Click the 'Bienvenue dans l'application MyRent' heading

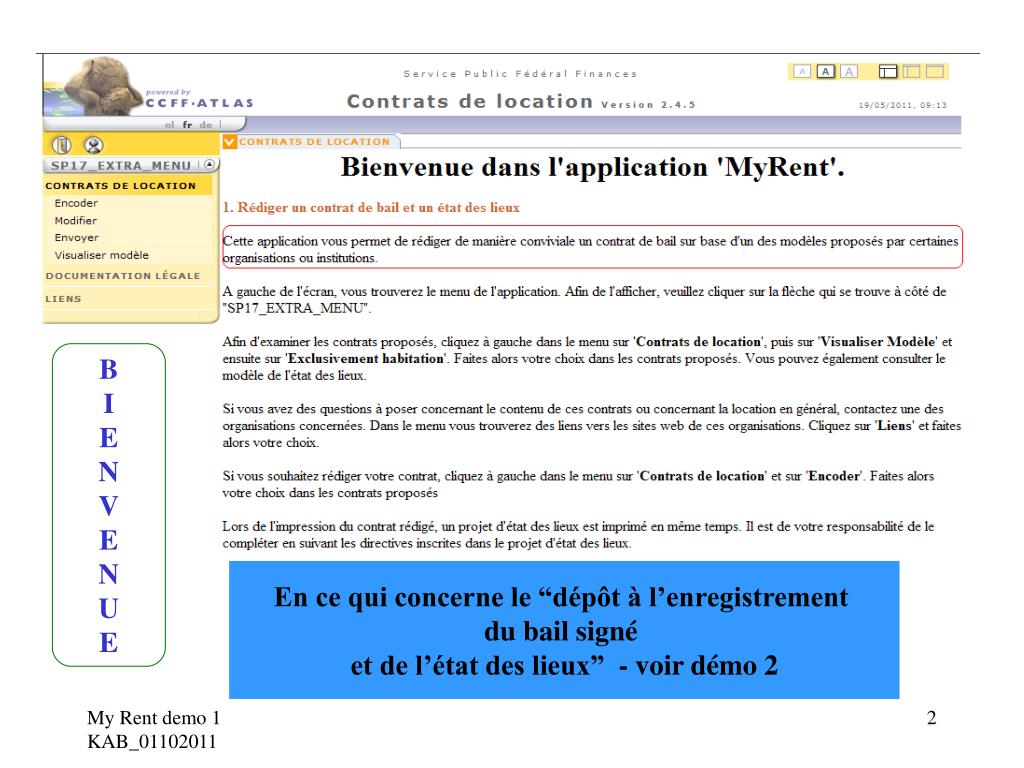592,167
